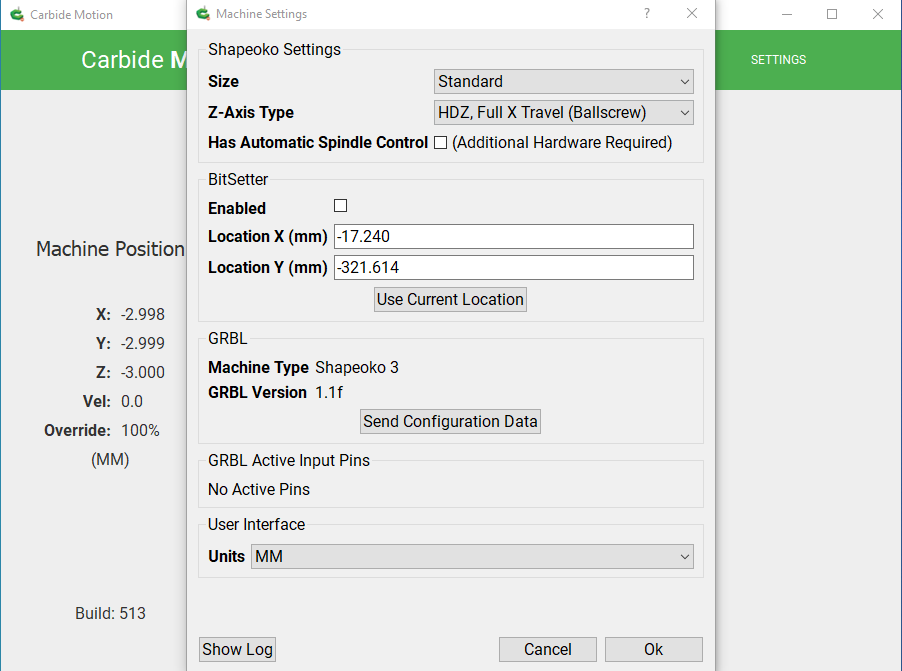Click the Location X (mm) field

[514, 237]
